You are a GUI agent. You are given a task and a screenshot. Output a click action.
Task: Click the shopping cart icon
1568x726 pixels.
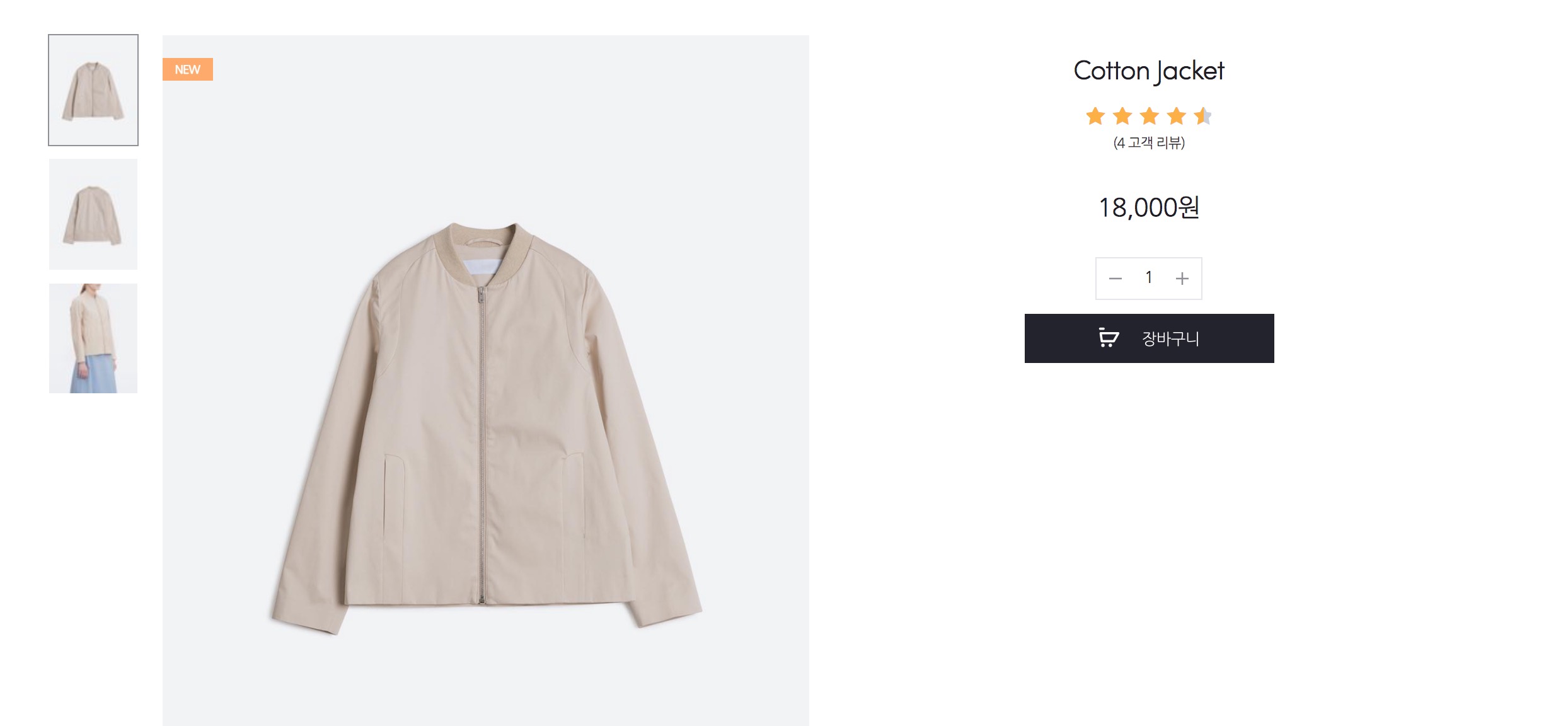pos(1108,338)
